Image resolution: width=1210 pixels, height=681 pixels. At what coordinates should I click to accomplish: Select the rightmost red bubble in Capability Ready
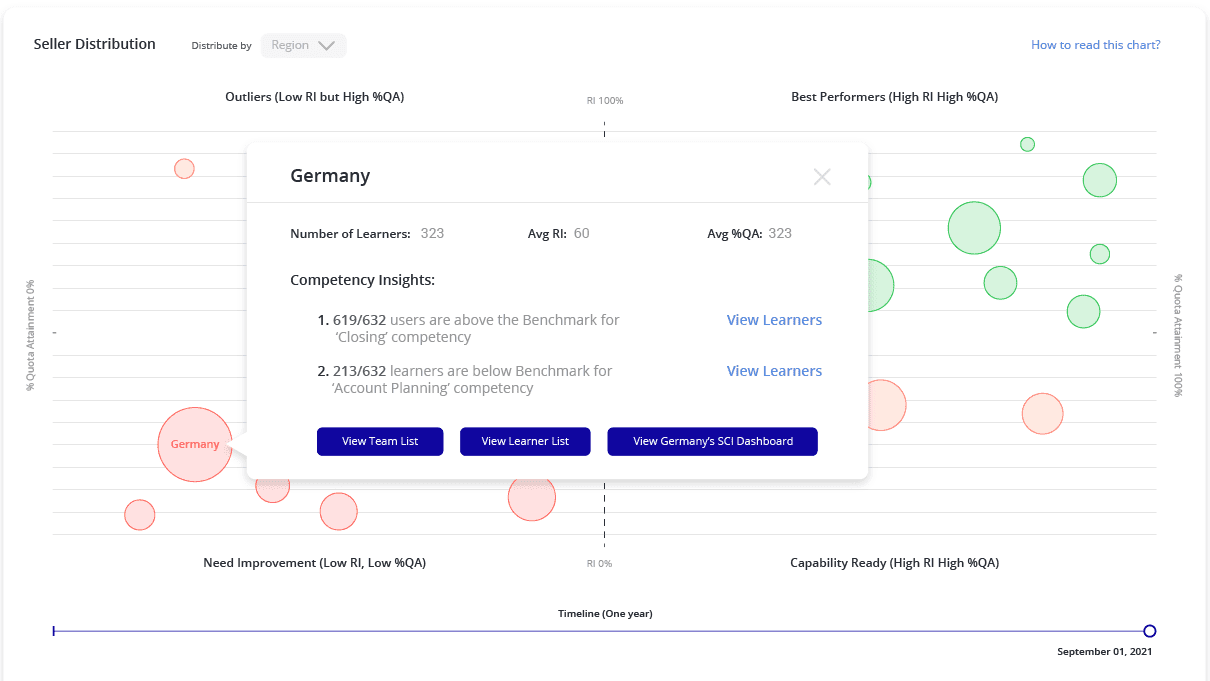pos(1042,413)
